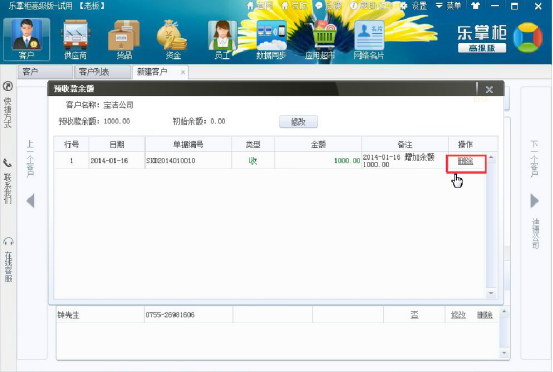This screenshot has height=372, width=553.
Task: Click the dialog table scrollbar down arrow
Action: 491,293
